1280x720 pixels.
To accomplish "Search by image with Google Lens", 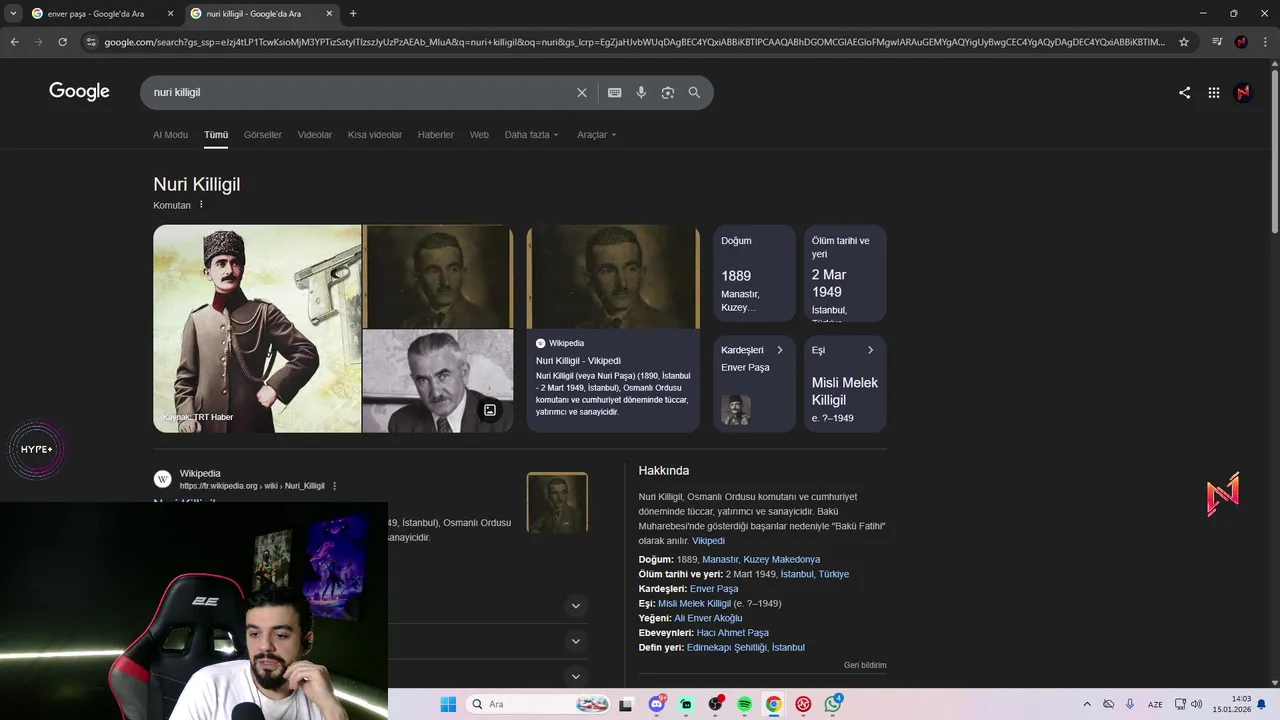I will (668, 92).
